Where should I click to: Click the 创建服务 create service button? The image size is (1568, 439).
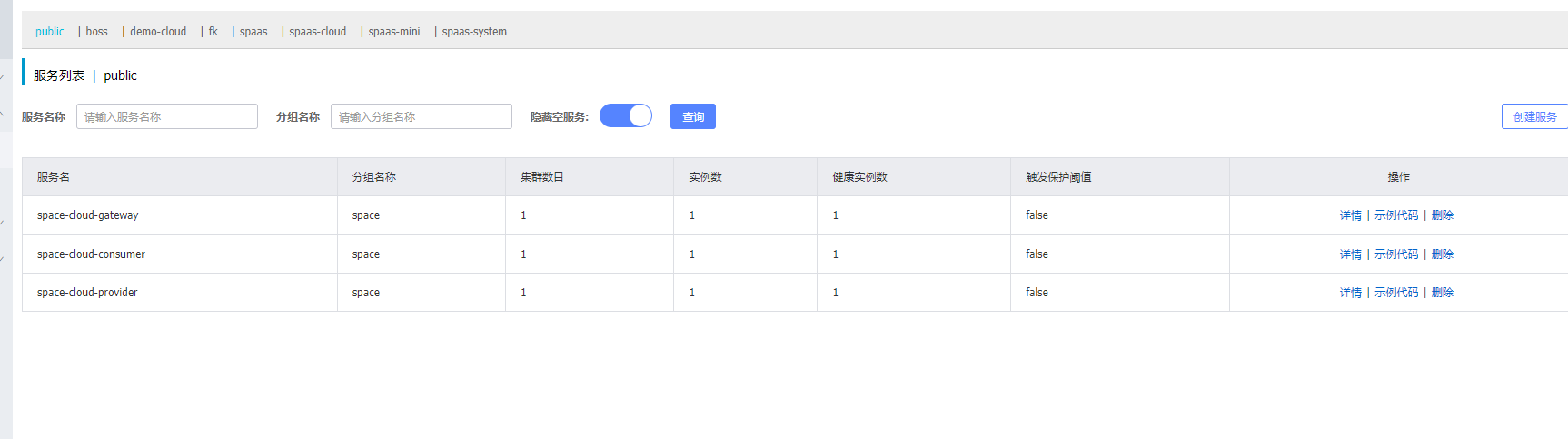[x=1534, y=116]
